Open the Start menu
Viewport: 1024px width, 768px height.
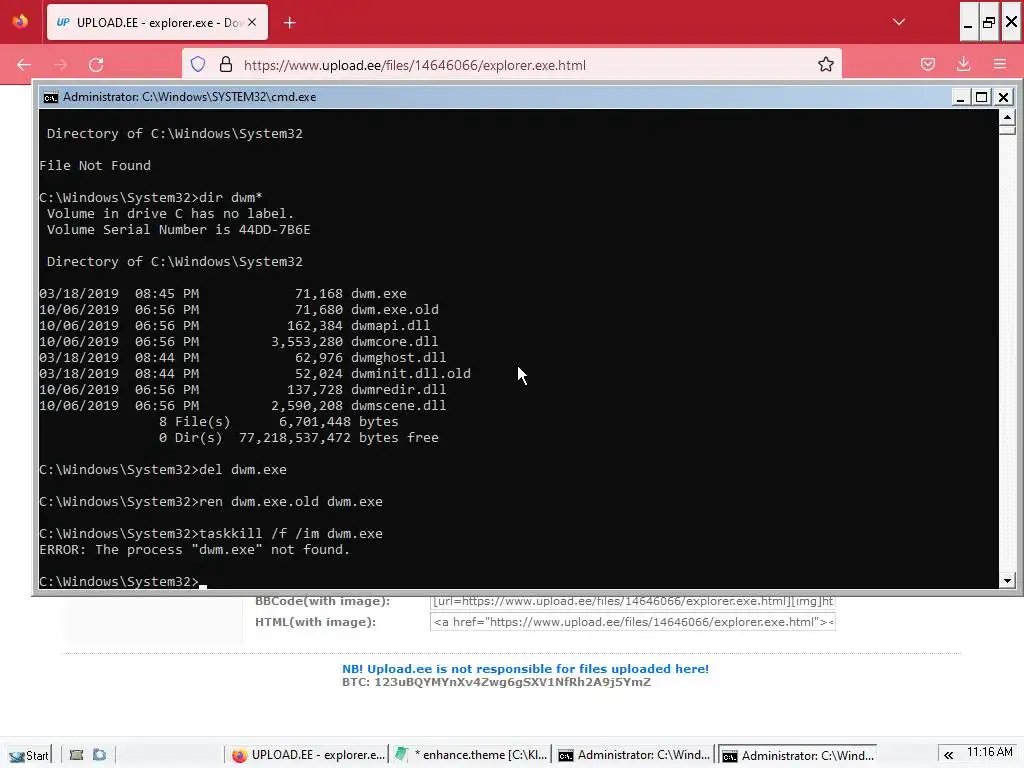29,755
